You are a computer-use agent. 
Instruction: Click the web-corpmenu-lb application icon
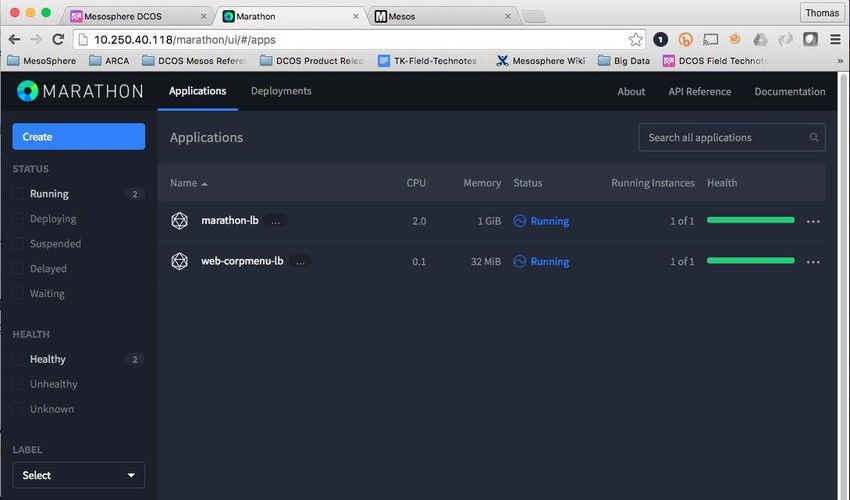pyautogui.click(x=179, y=261)
